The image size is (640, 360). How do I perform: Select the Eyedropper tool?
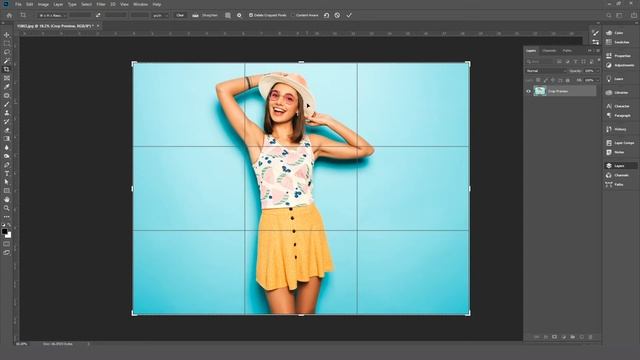pyautogui.click(x=7, y=87)
